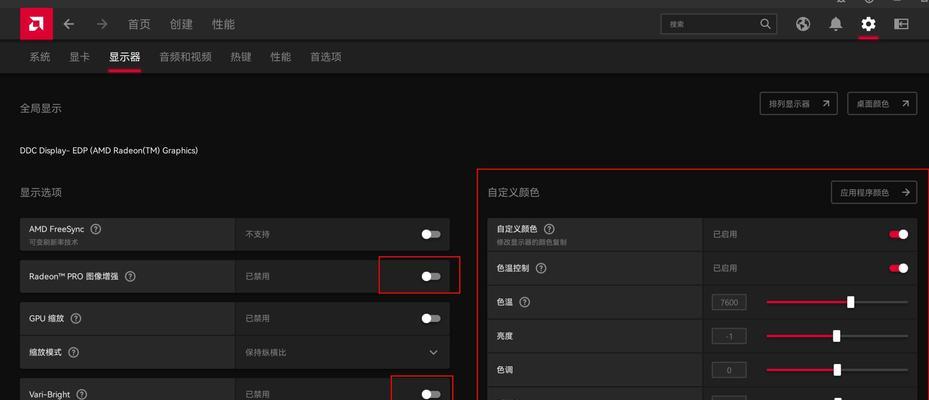
Task: Open the 创建 tab
Action: (181, 24)
